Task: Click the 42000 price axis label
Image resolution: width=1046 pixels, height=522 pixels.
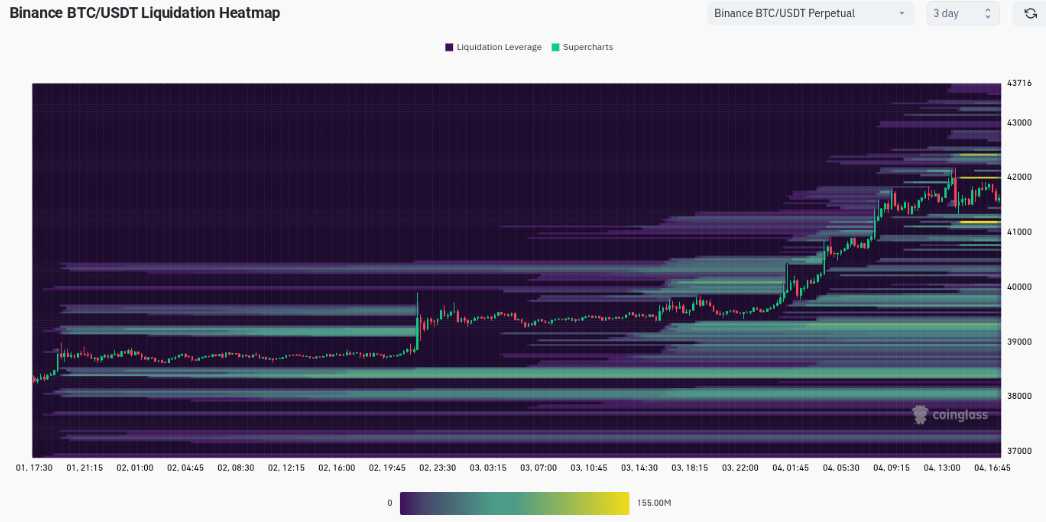Action: coord(1019,177)
